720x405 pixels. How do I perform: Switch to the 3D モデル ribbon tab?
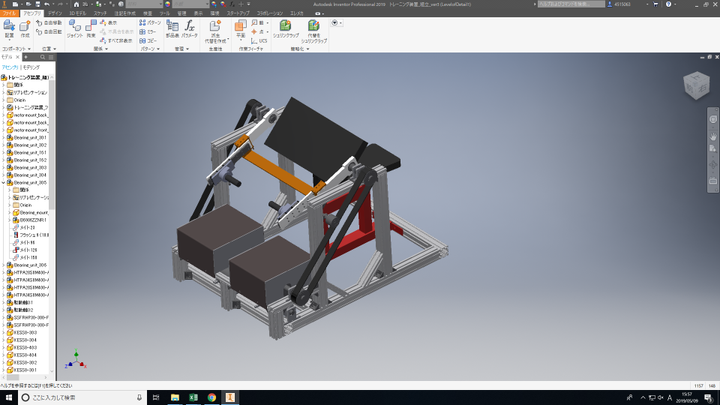(x=76, y=13)
